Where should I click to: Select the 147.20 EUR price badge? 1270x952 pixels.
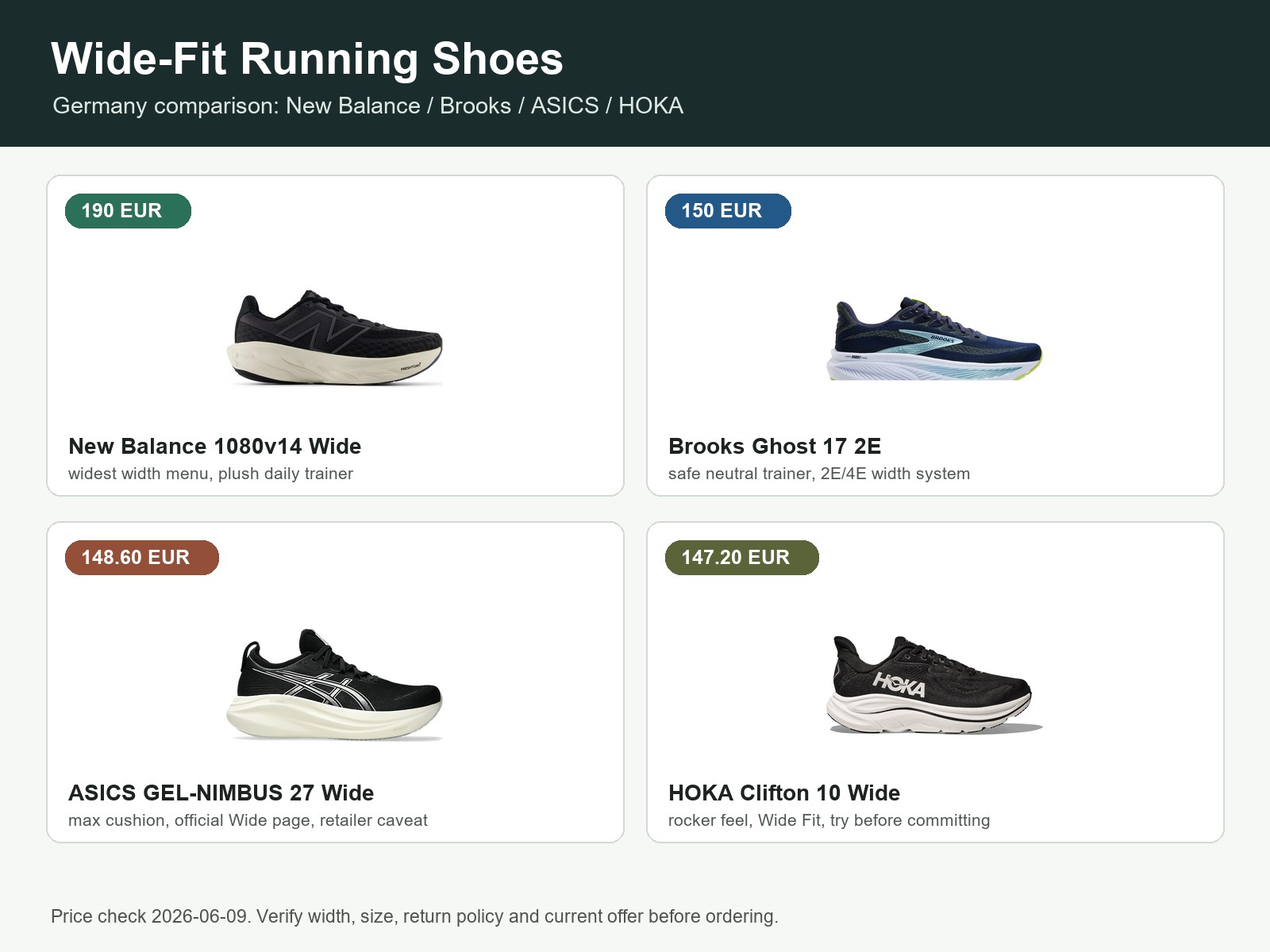click(x=741, y=558)
